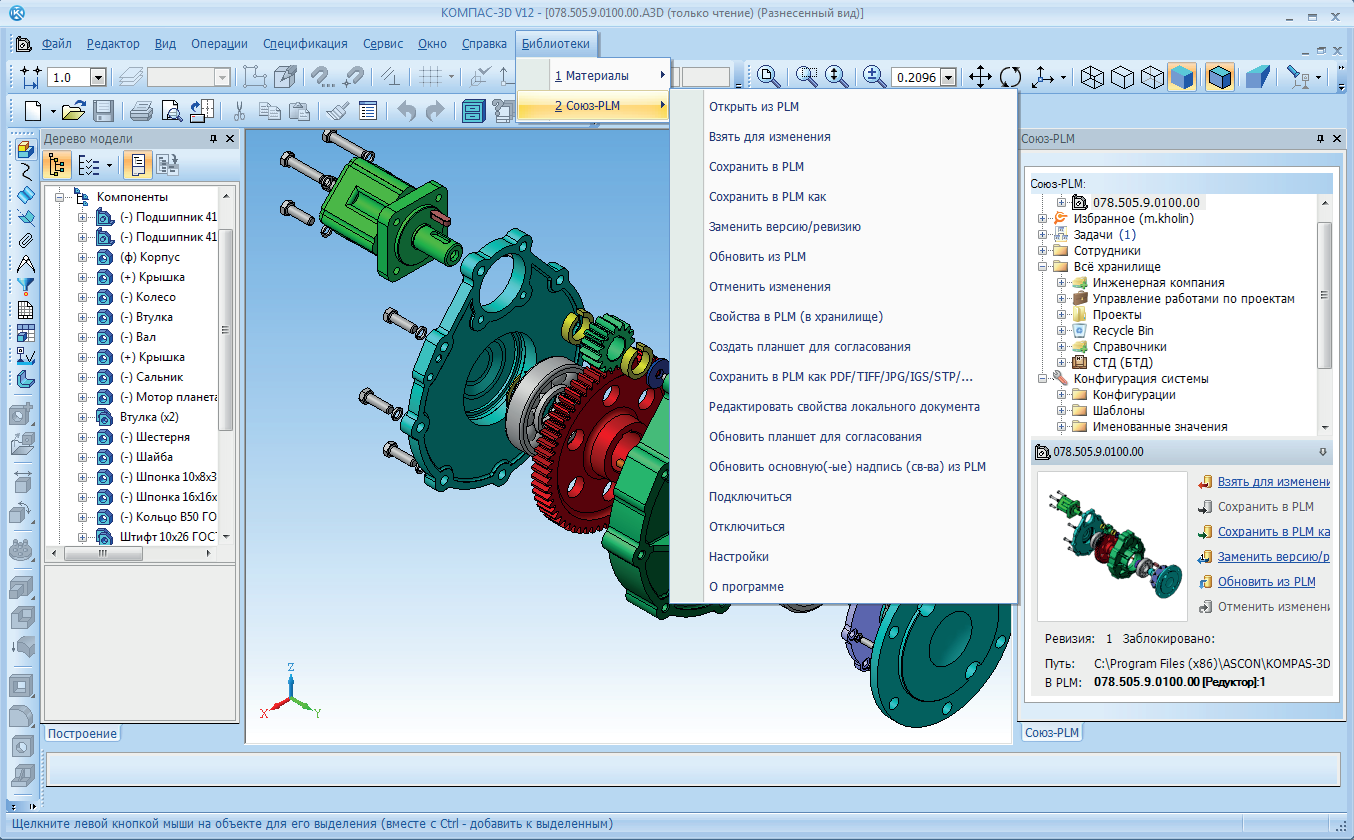Open the current step 1.0 dropdown
Screen dimensions: 1354x840
point(98,77)
